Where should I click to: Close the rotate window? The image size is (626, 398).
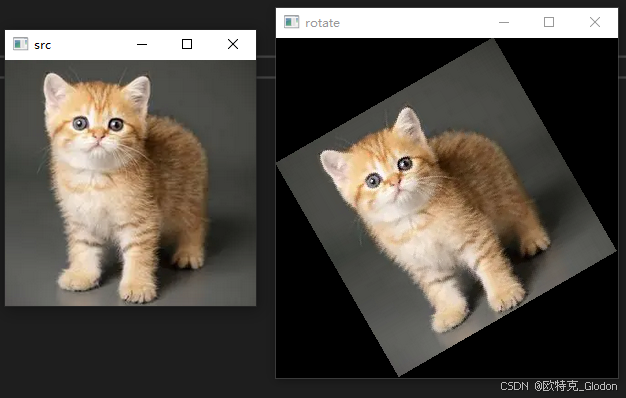[595, 22]
